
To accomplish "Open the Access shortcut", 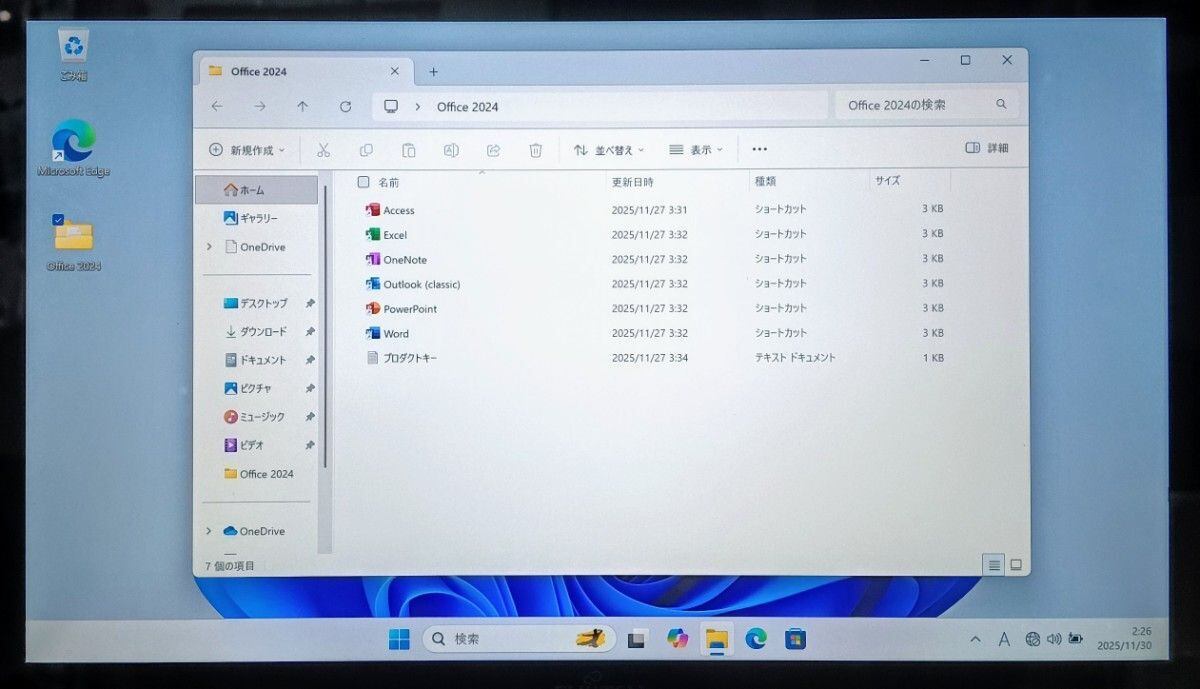I will tap(390, 210).
